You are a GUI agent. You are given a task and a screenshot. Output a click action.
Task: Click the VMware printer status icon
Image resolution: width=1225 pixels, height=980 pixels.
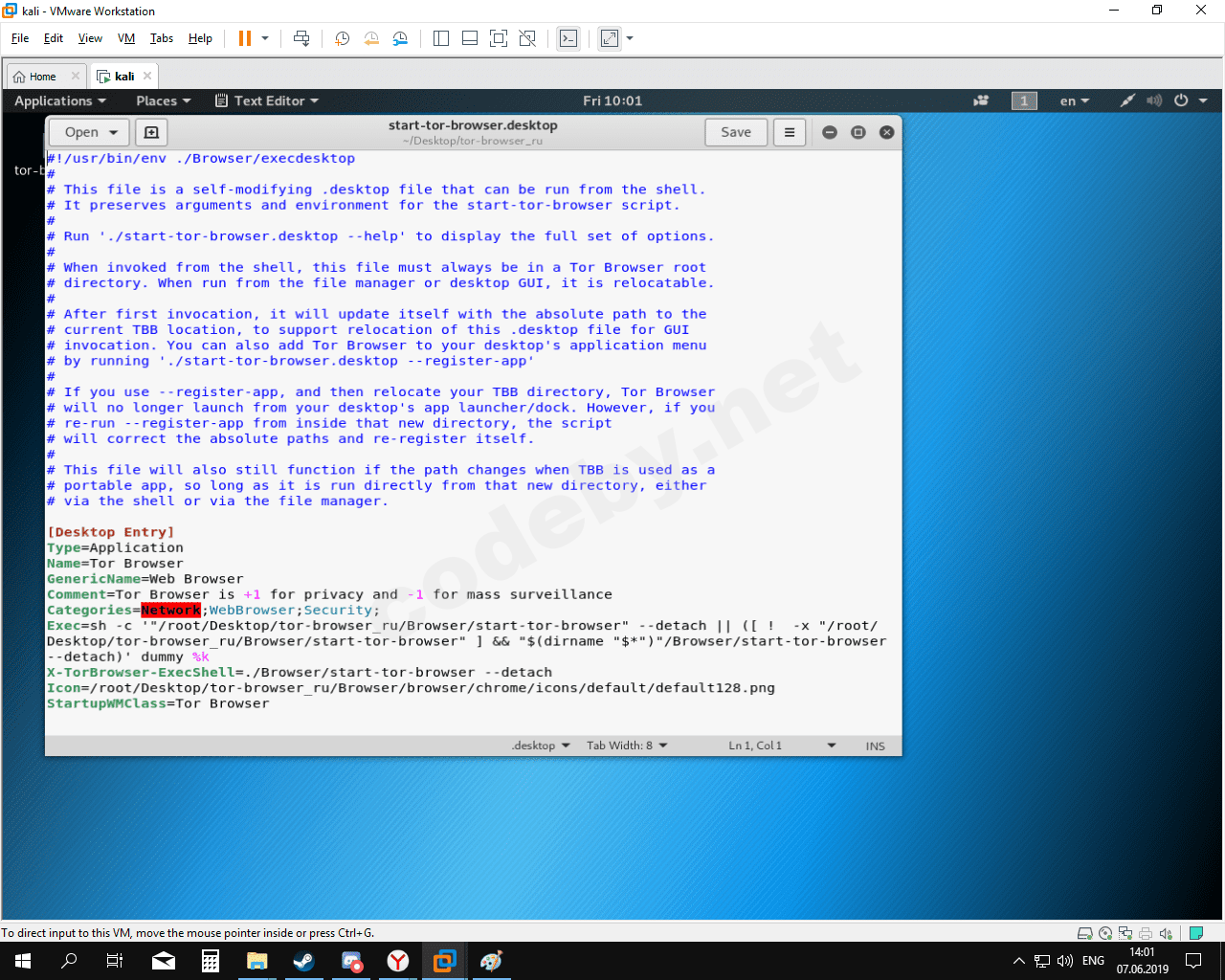point(1146,933)
